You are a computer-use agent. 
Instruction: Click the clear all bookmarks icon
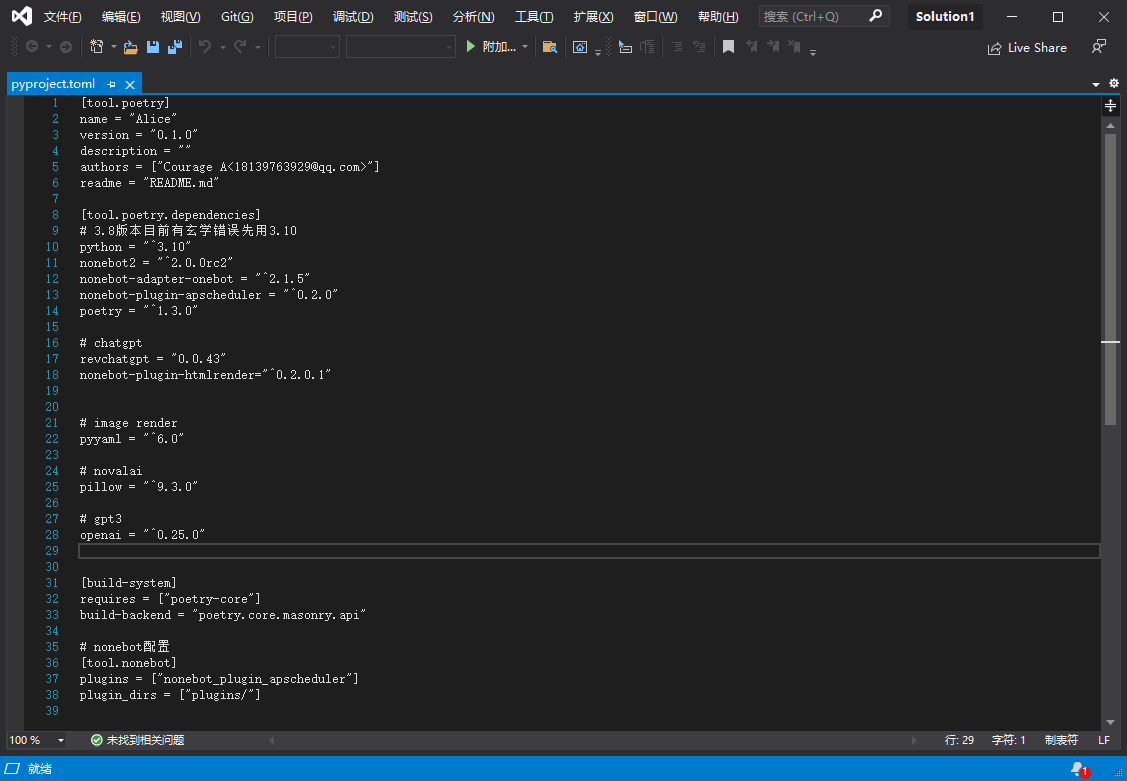[x=794, y=47]
